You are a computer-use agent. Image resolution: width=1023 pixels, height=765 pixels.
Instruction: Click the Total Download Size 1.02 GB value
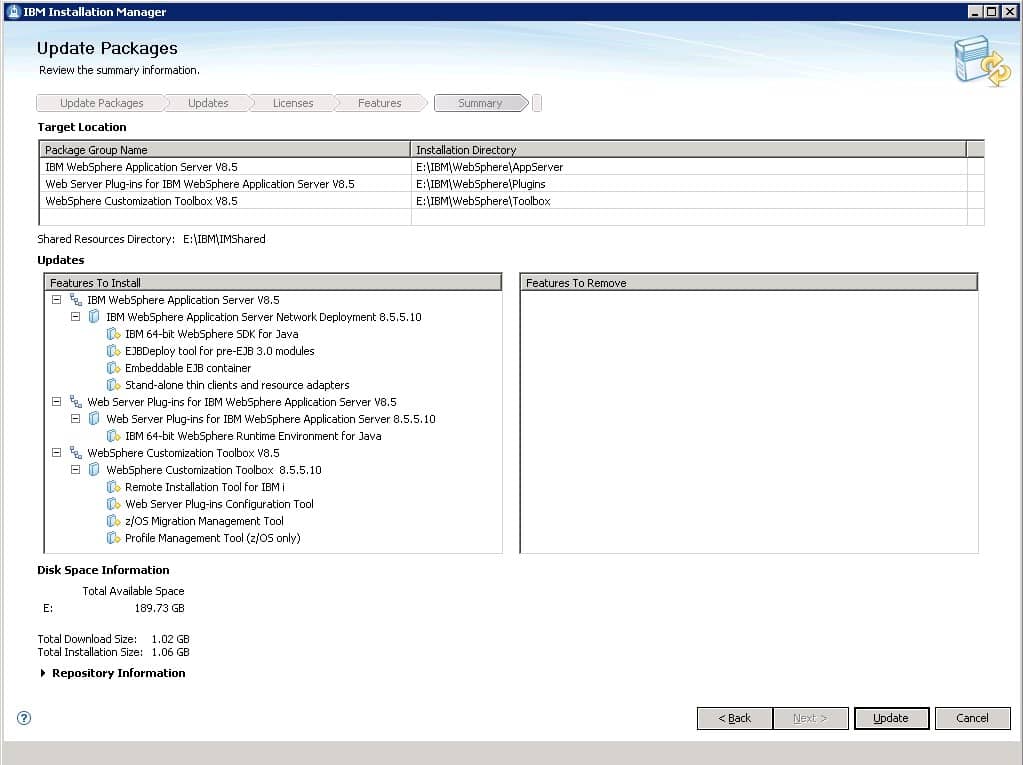click(170, 639)
